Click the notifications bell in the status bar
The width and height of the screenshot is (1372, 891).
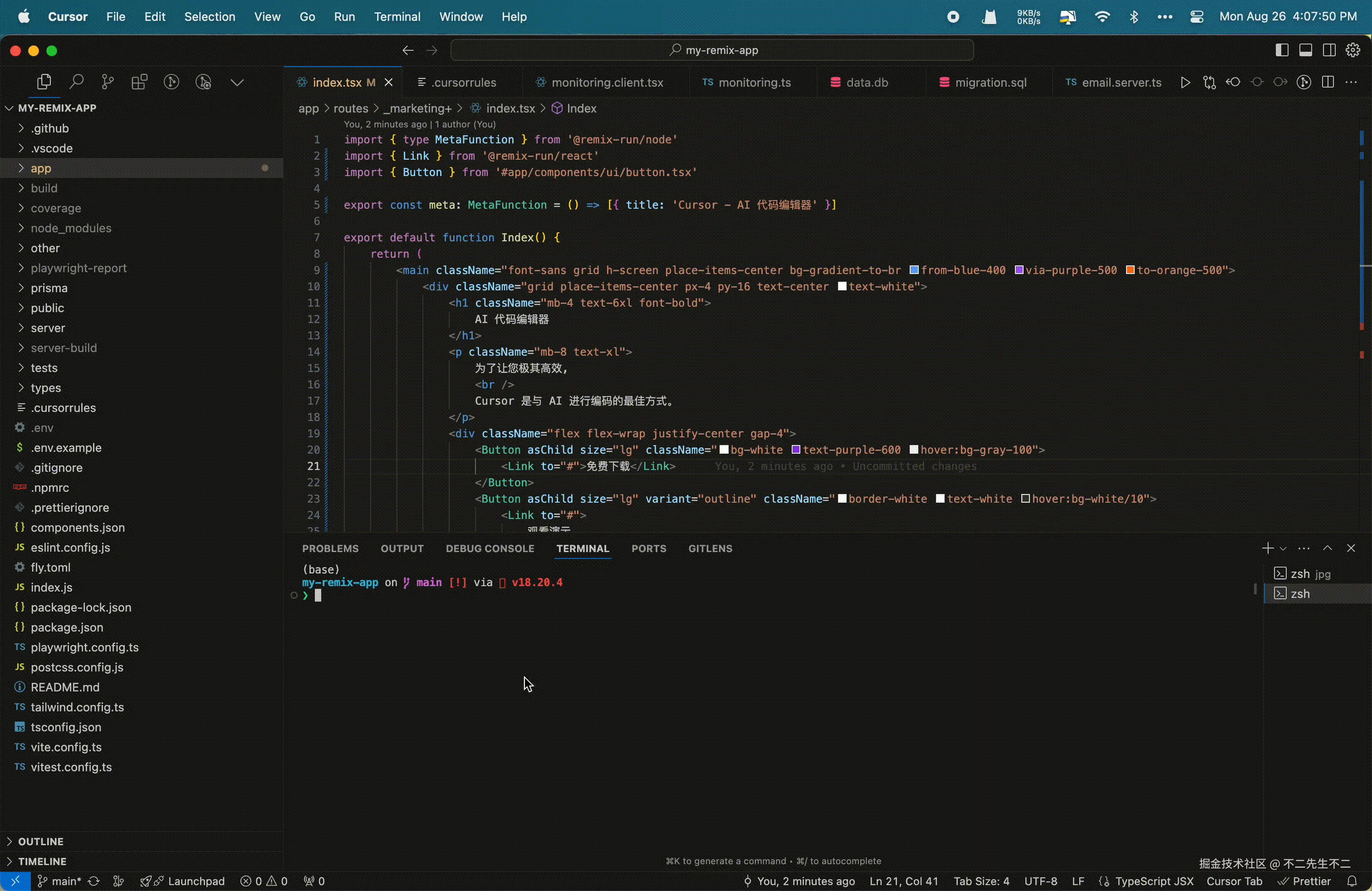pos(1352,881)
